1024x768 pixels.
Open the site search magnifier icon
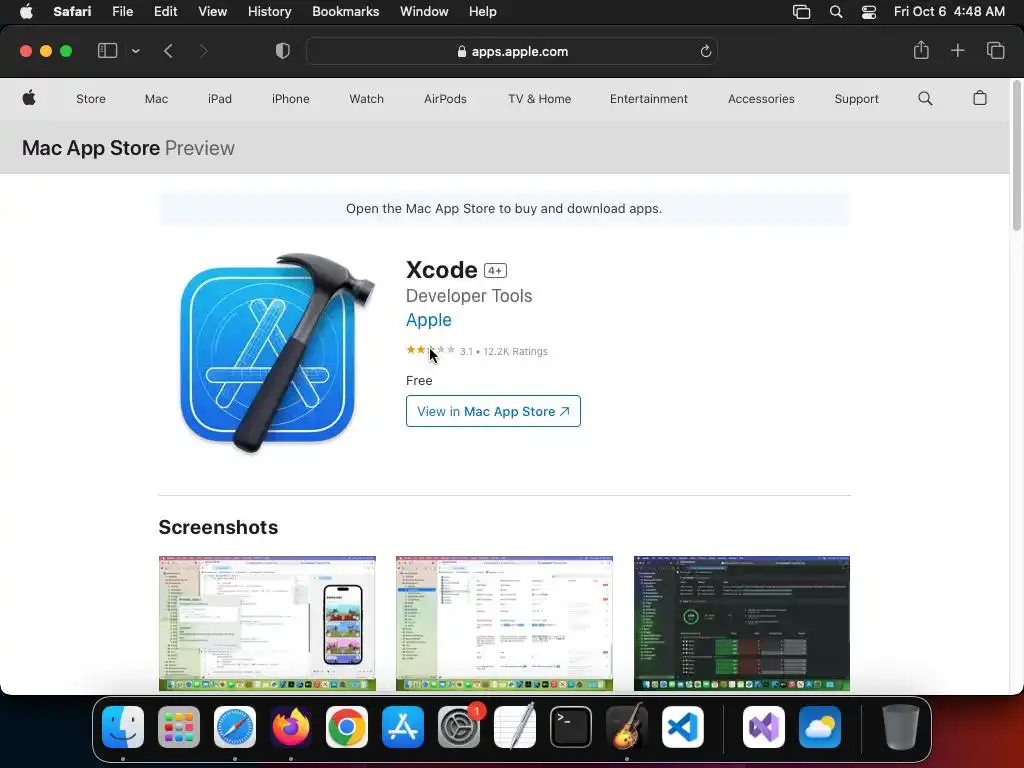[x=925, y=99]
